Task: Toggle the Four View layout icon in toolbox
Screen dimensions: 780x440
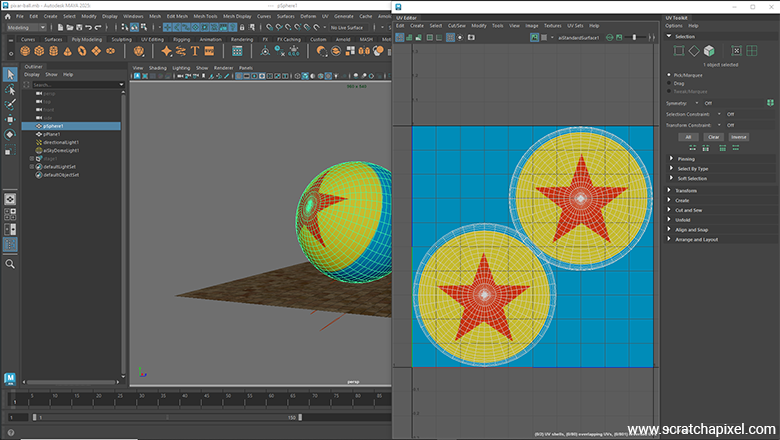Action: (x=10, y=214)
